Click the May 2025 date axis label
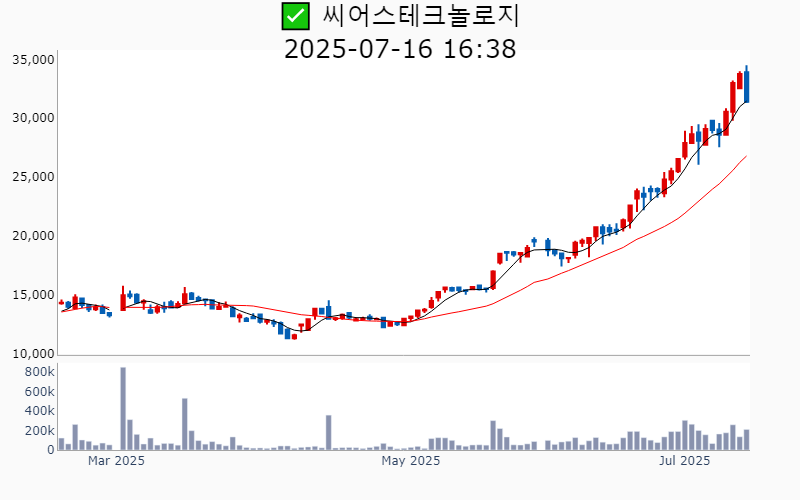 point(411,461)
